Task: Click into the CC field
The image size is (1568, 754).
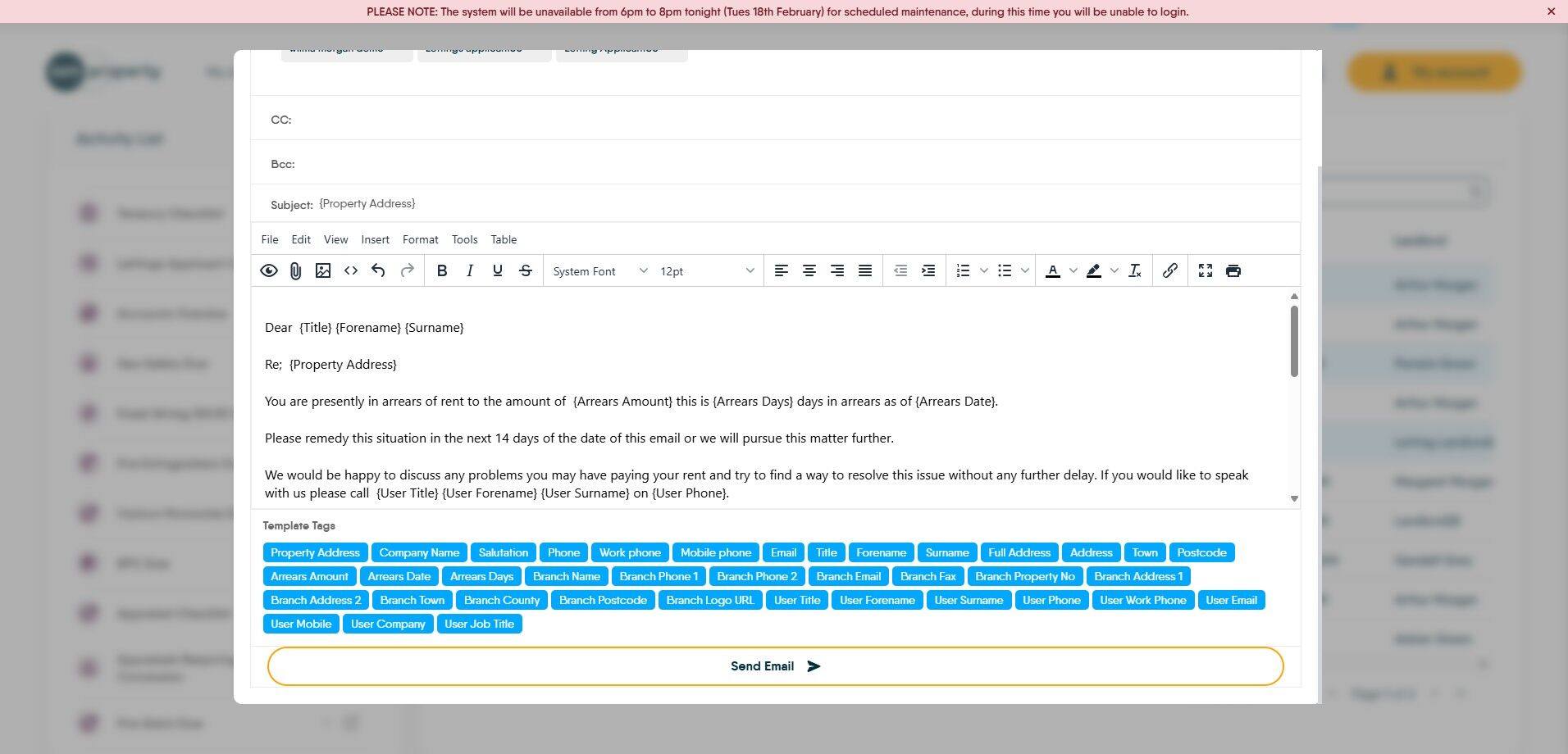Action: click(776, 120)
